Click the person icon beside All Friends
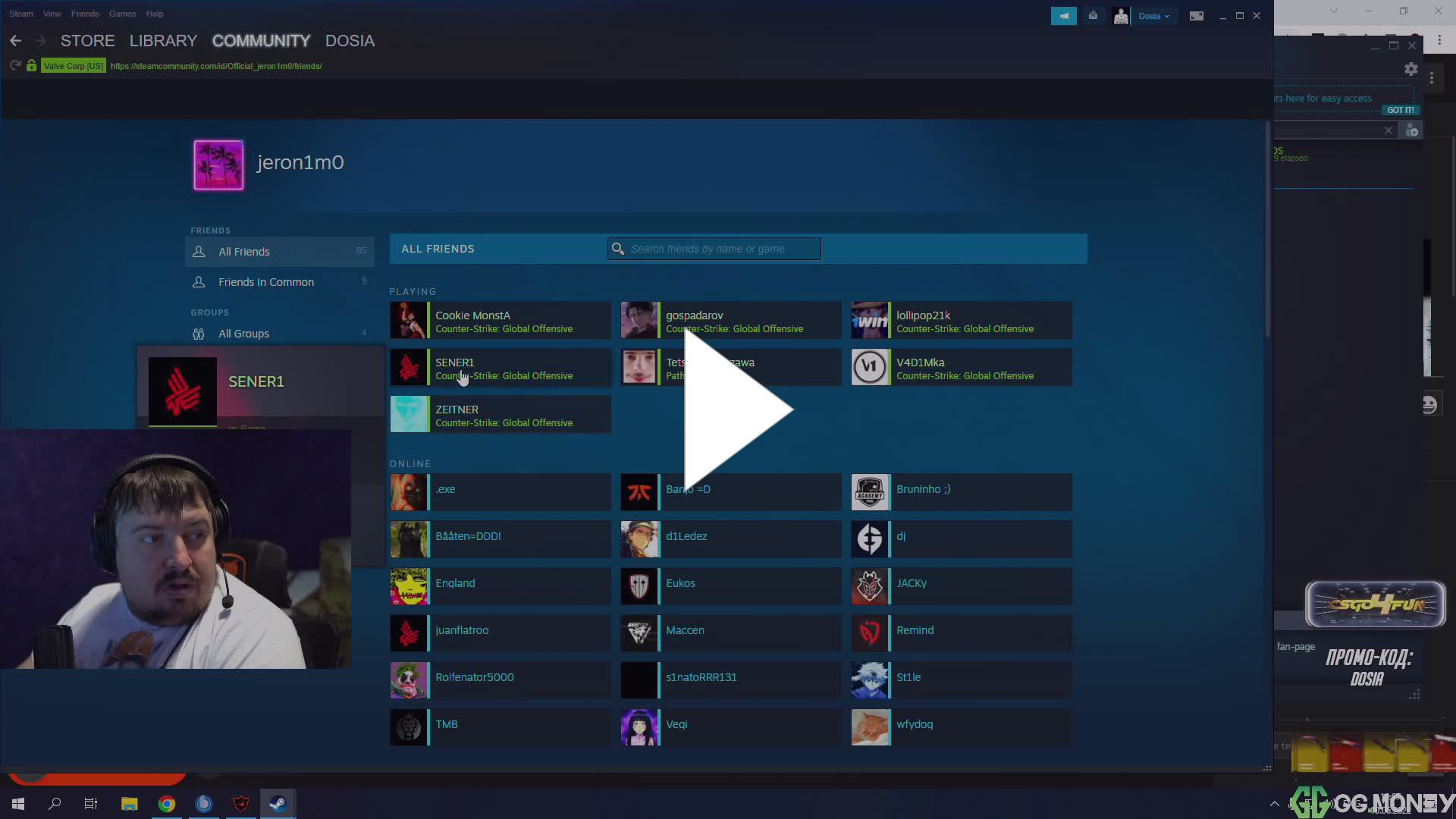The width and height of the screenshot is (1456, 819). tap(198, 251)
